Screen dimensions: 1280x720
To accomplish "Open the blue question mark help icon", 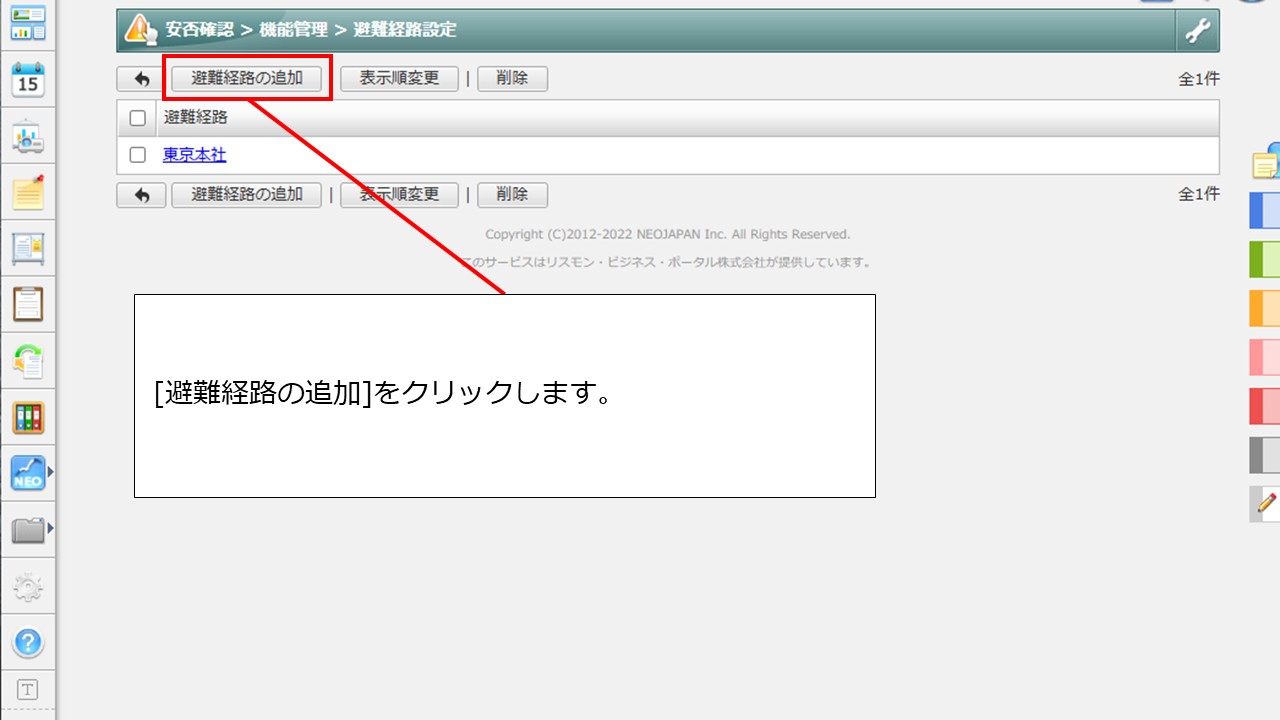I will pyautogui.click(x=28, y=642).
